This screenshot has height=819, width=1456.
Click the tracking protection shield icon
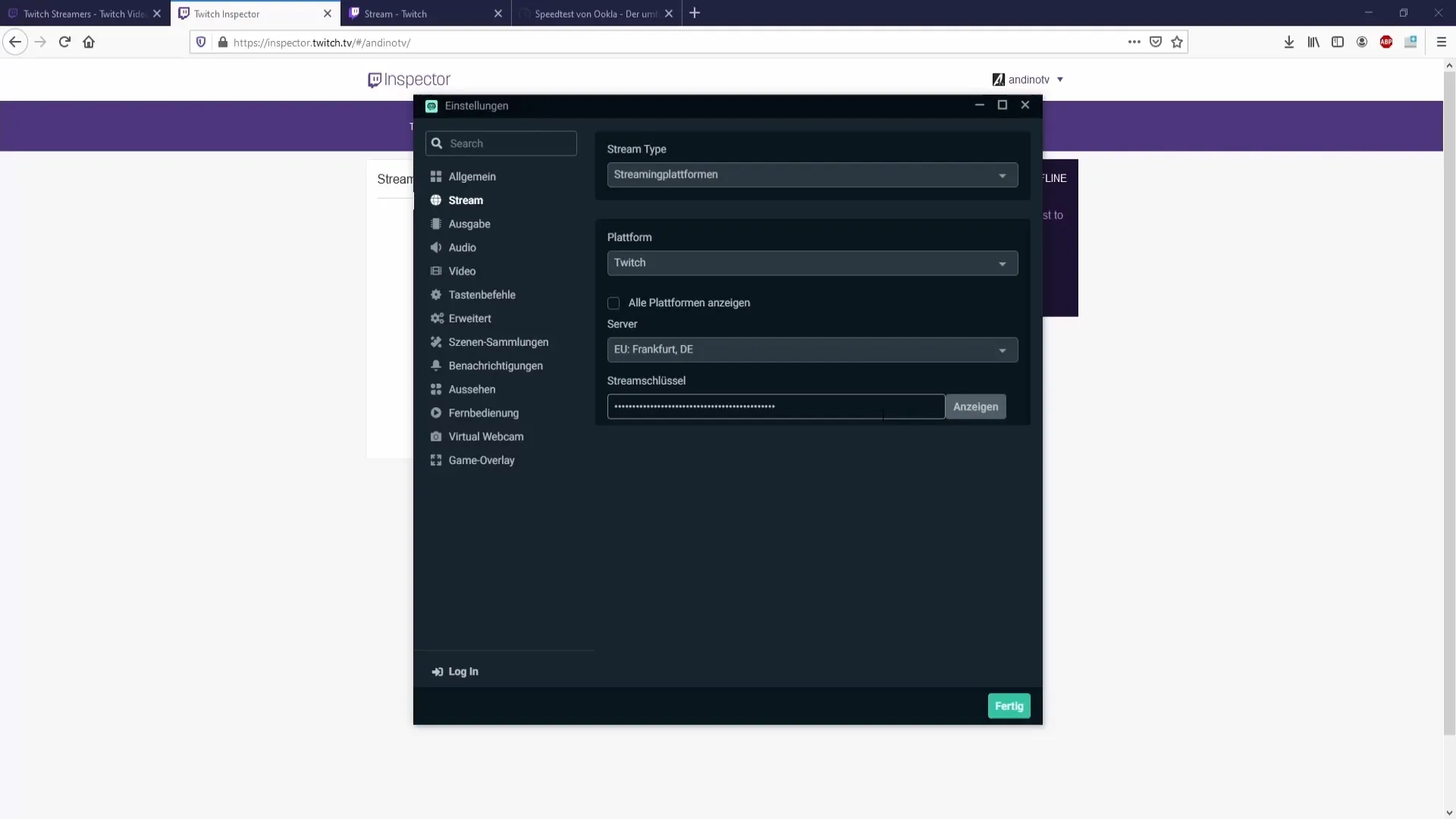(201, 42)
